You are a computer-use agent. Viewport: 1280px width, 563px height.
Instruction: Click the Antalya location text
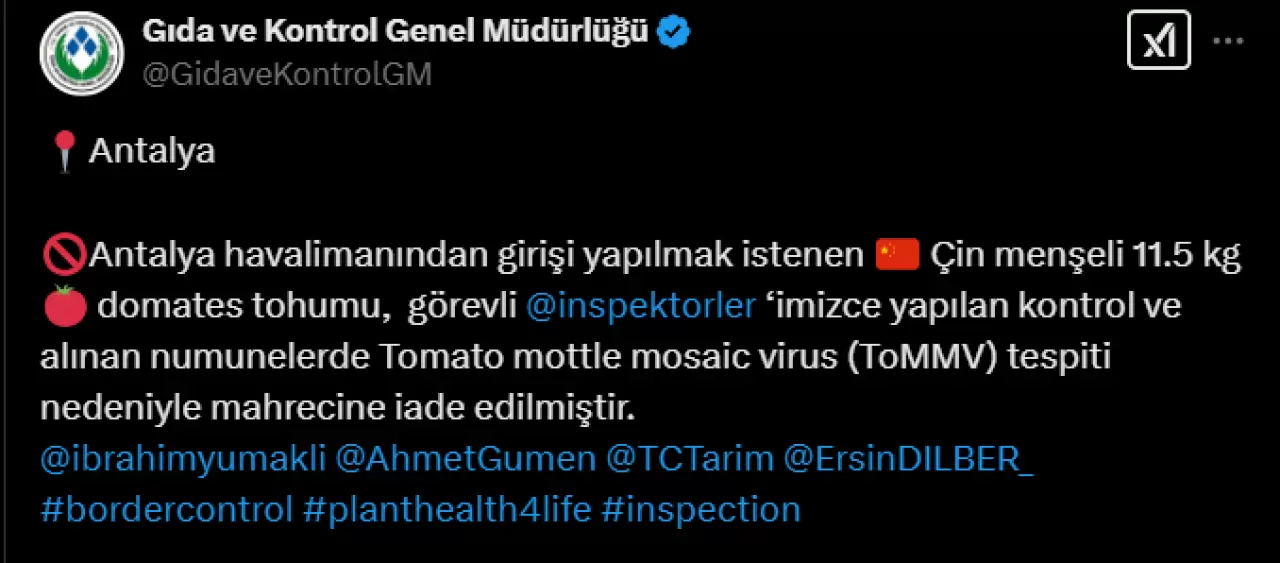tap(152, 151)
